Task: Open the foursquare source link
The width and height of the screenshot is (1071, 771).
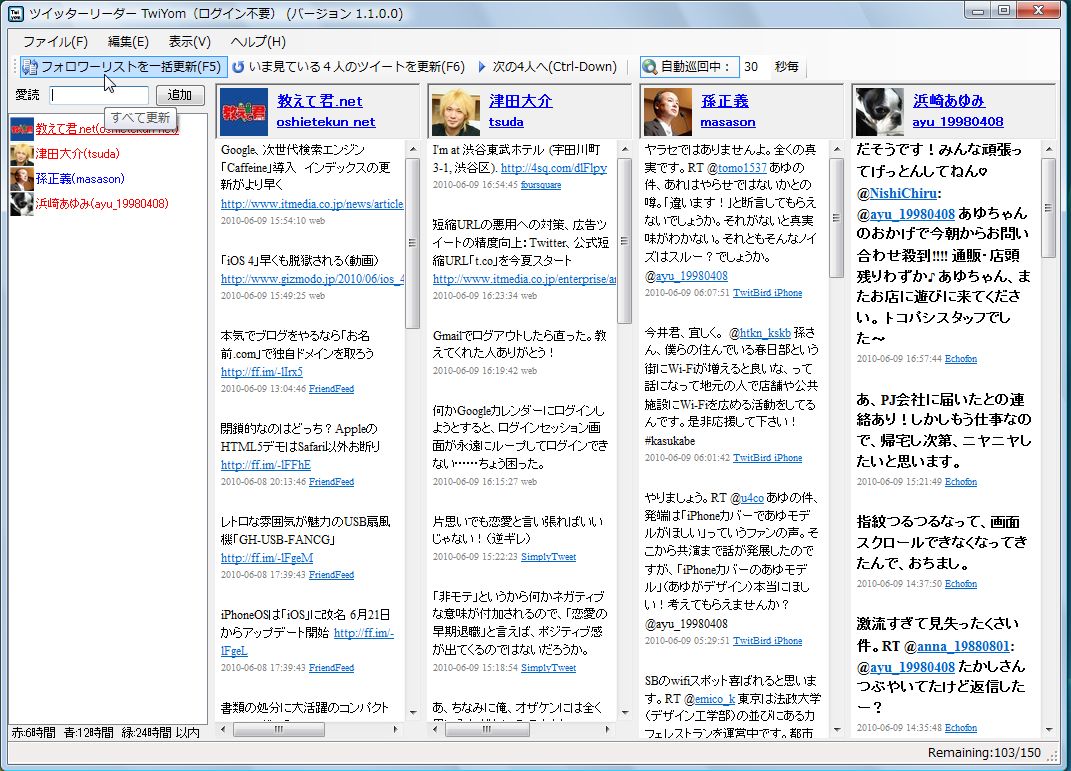Action: (541, 185)
